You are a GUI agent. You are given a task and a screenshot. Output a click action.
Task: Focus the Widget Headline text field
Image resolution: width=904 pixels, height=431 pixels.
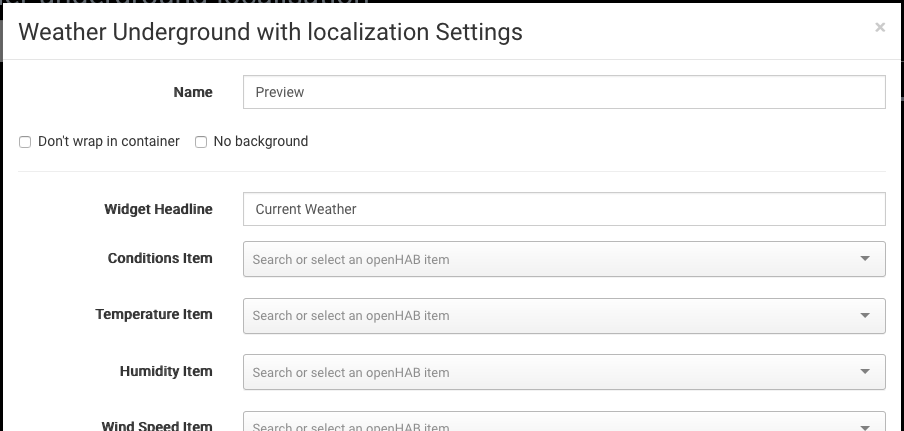click(564, 209)
